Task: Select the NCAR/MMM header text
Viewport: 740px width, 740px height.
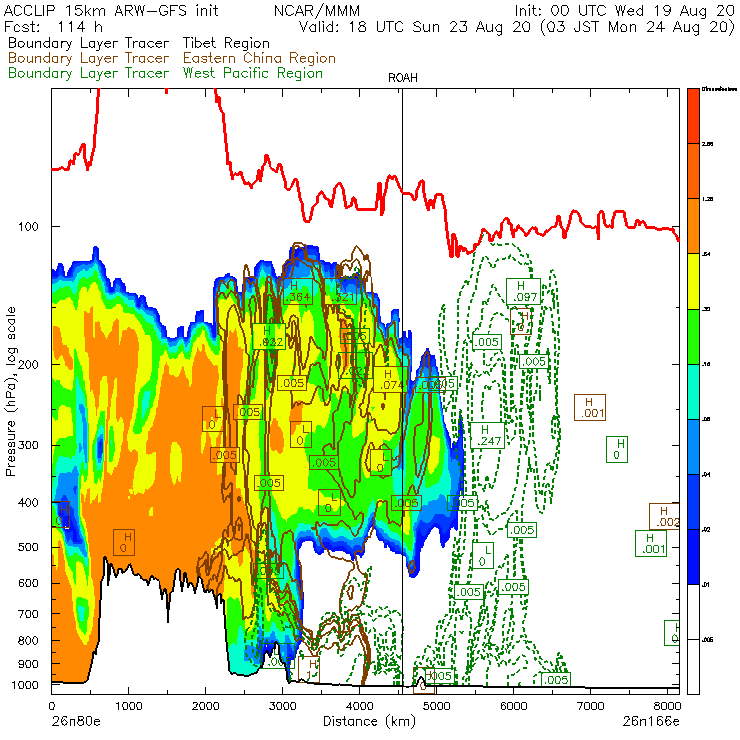Action: coord(317,10)
